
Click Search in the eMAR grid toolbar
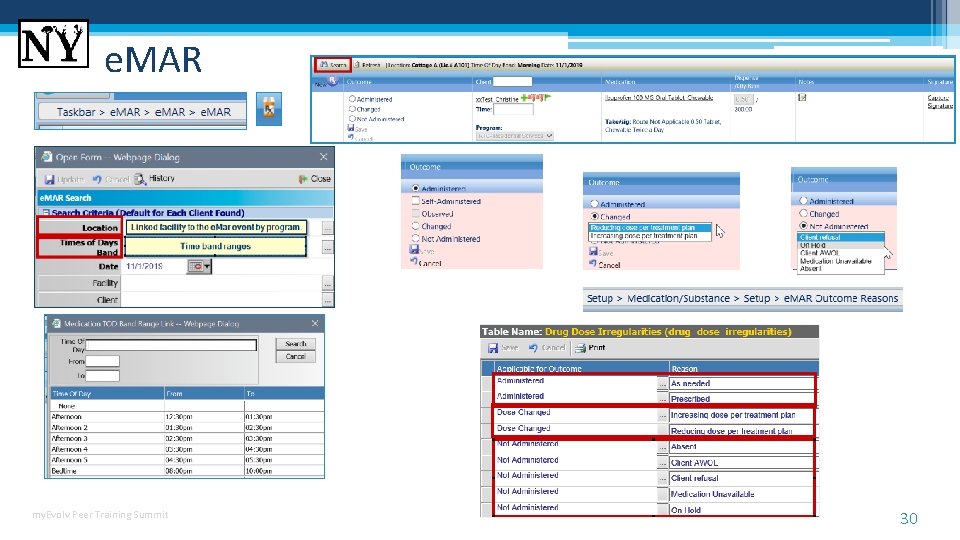click(x=333, y=64)
